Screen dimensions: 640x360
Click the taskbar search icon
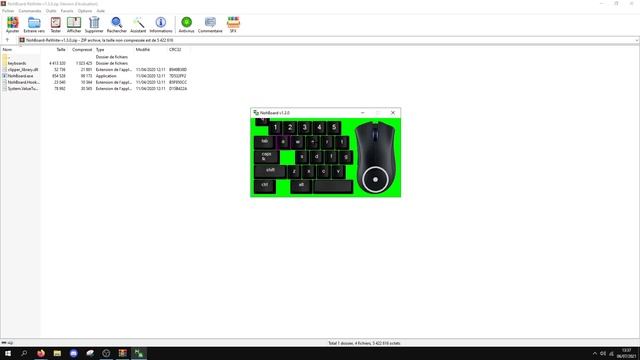point(24,353)
